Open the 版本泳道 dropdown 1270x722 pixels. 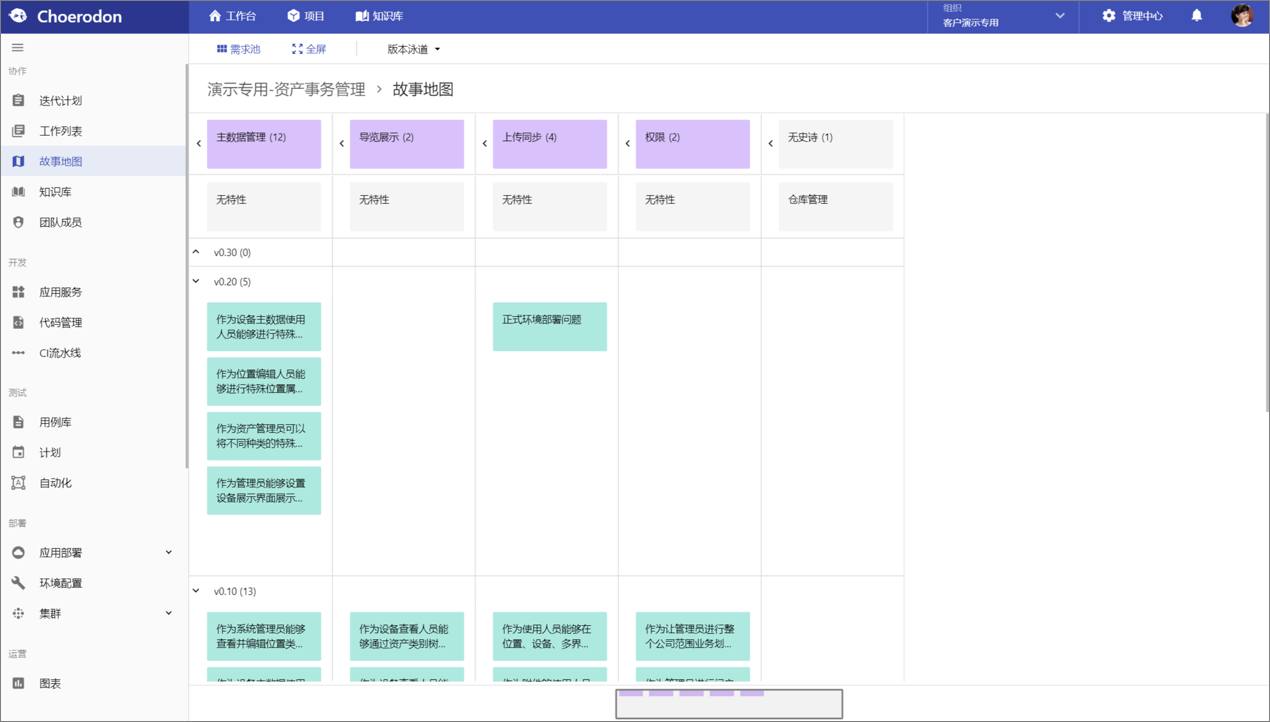pyautogui.click(x=414, y=49)
